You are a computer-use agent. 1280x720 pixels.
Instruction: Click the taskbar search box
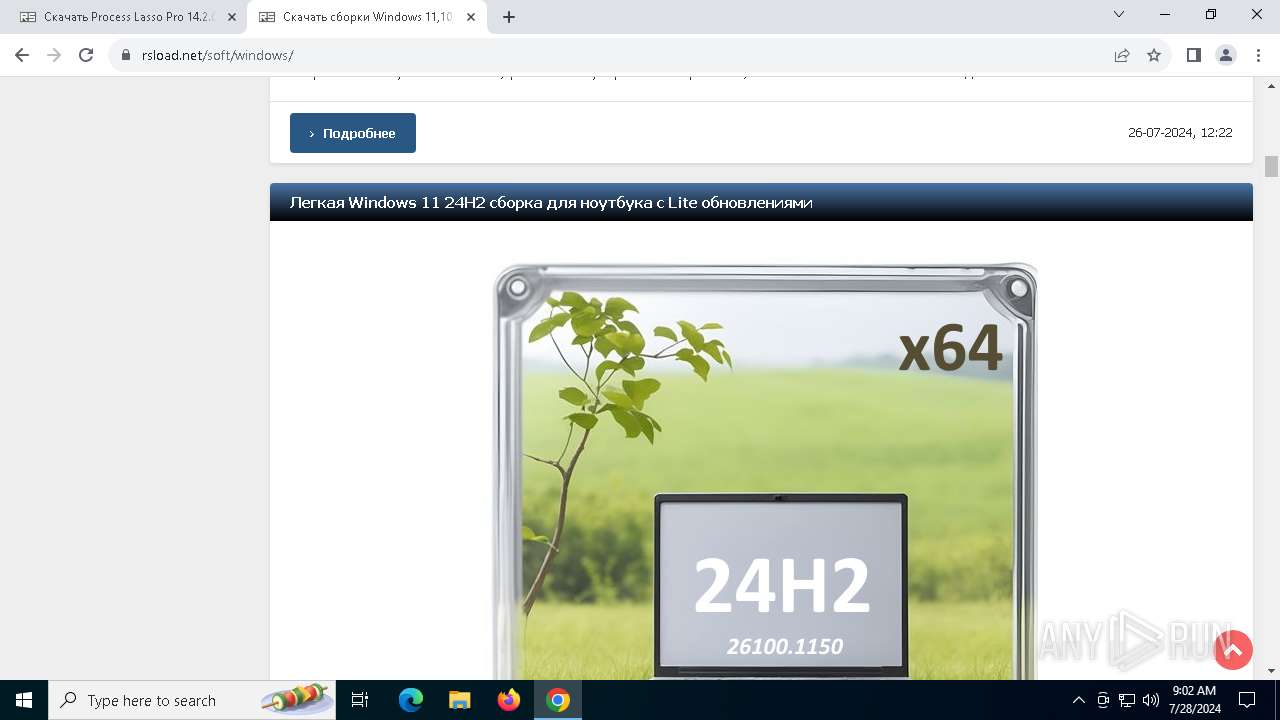(192, 700)
